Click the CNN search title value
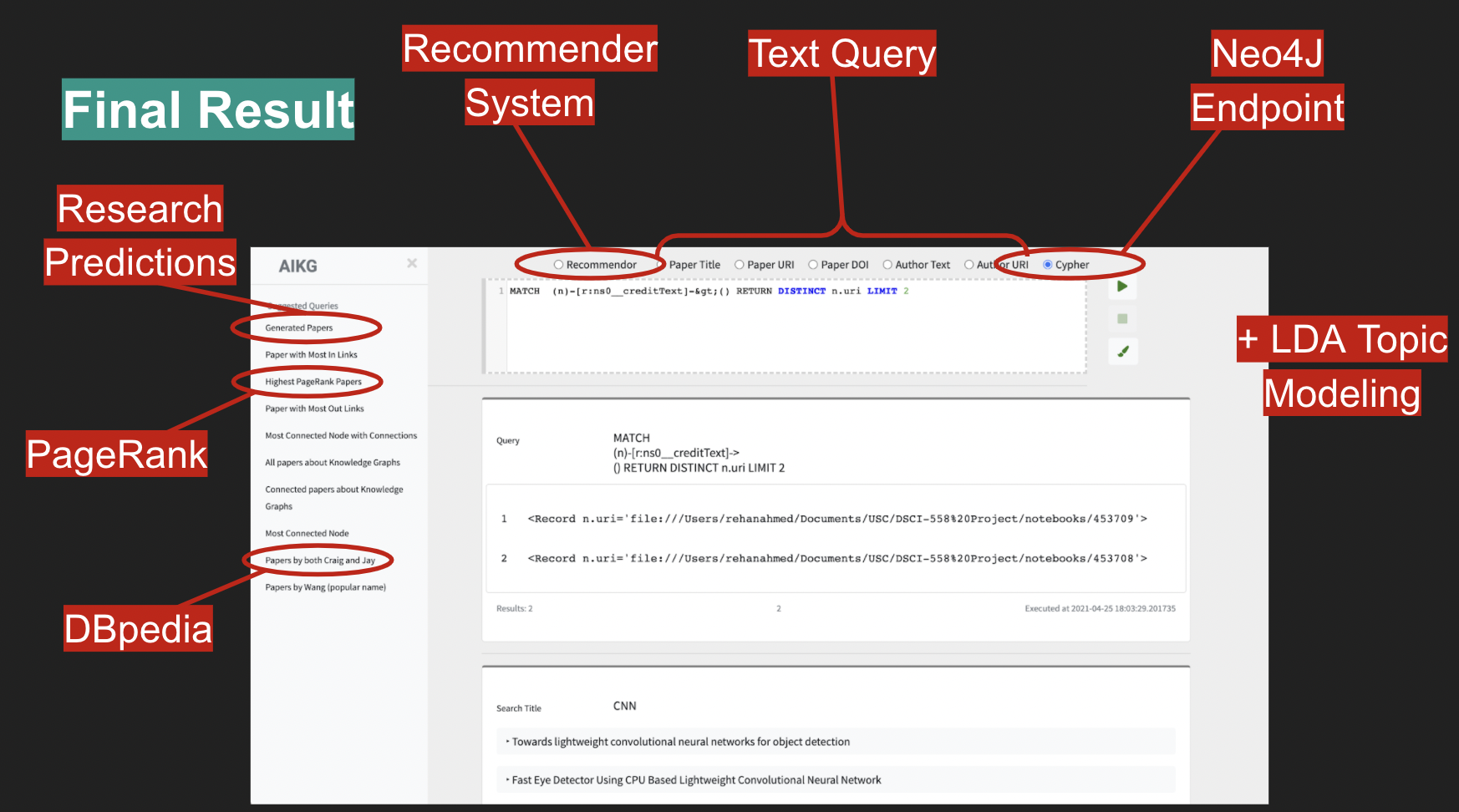This screenshot has width=1459, height=812. point(624,706)
